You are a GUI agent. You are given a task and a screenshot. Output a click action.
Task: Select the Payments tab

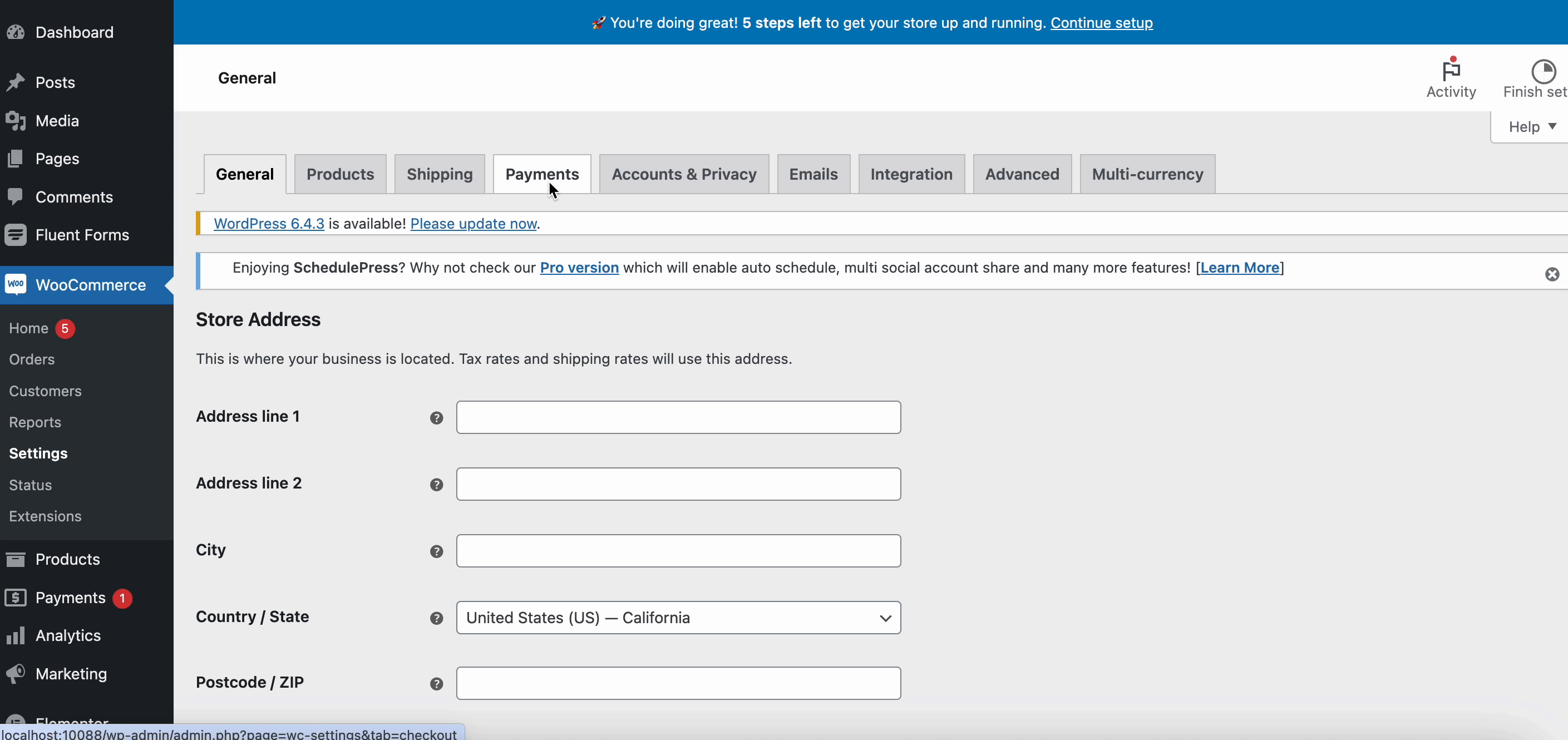tap(541, 174)
